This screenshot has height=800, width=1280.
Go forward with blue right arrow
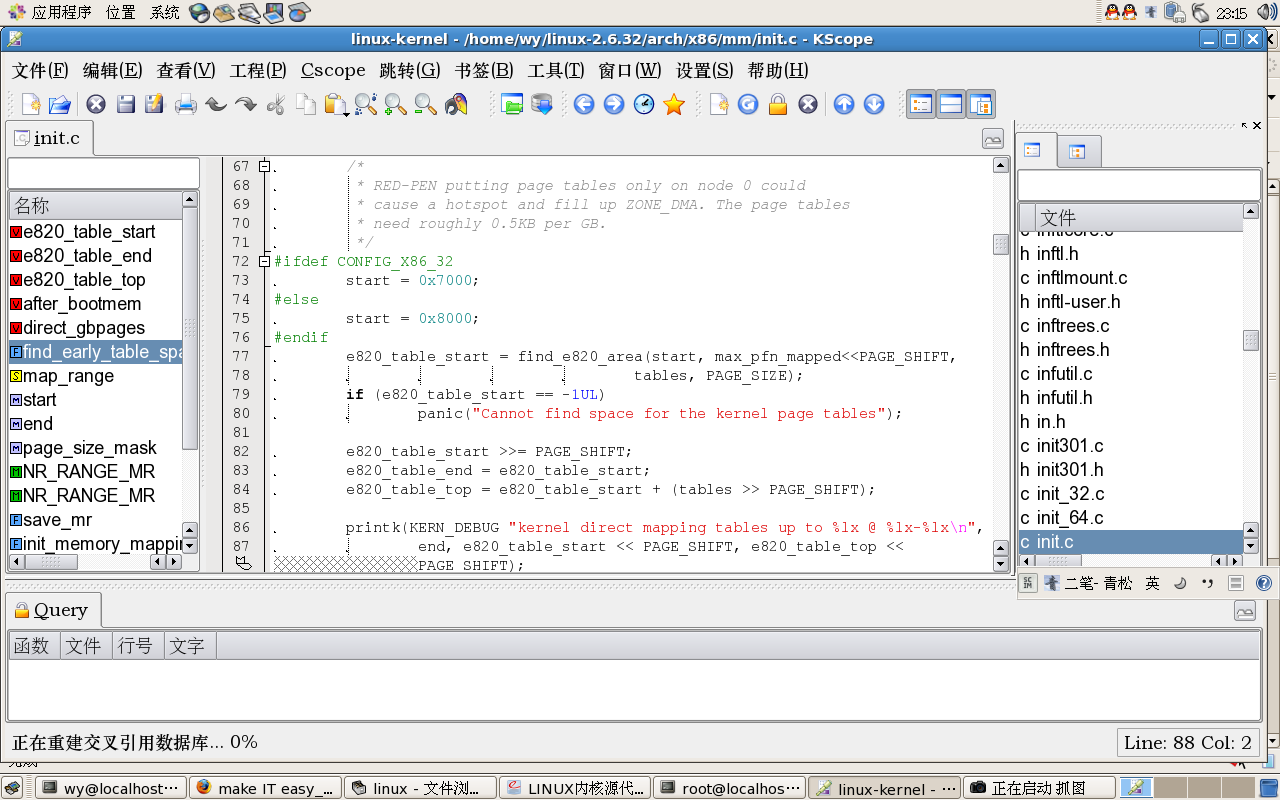[614, 104]
